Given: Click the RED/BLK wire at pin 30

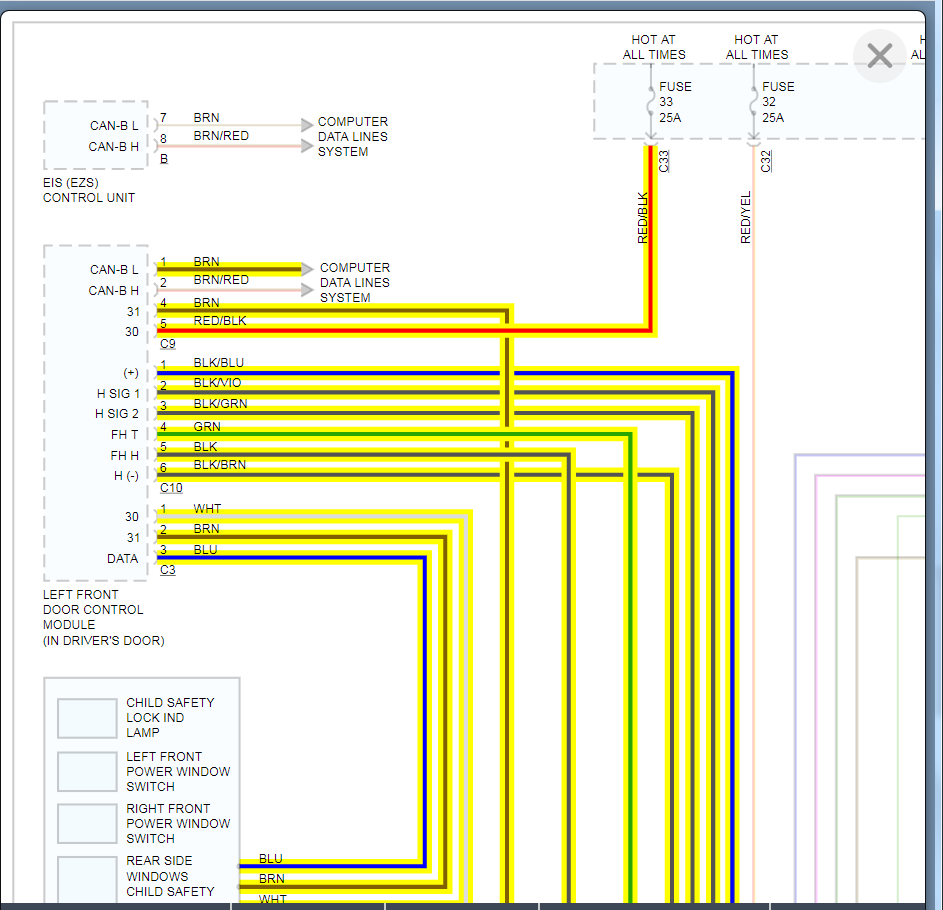Looking at the screenshot, I should [400, 329].
